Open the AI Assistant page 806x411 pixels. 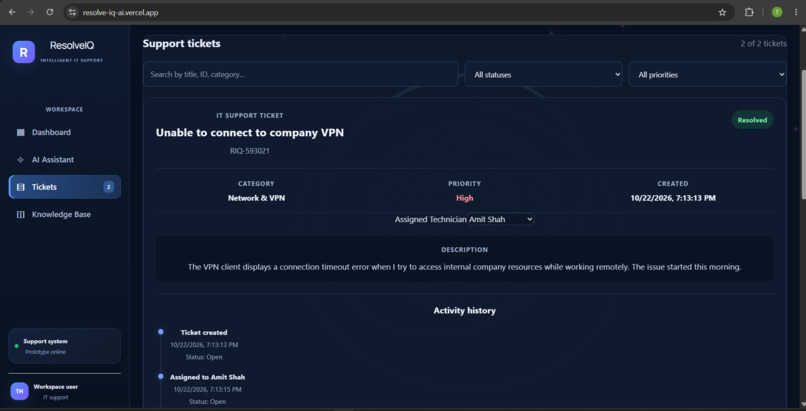(x=65, y=160)
